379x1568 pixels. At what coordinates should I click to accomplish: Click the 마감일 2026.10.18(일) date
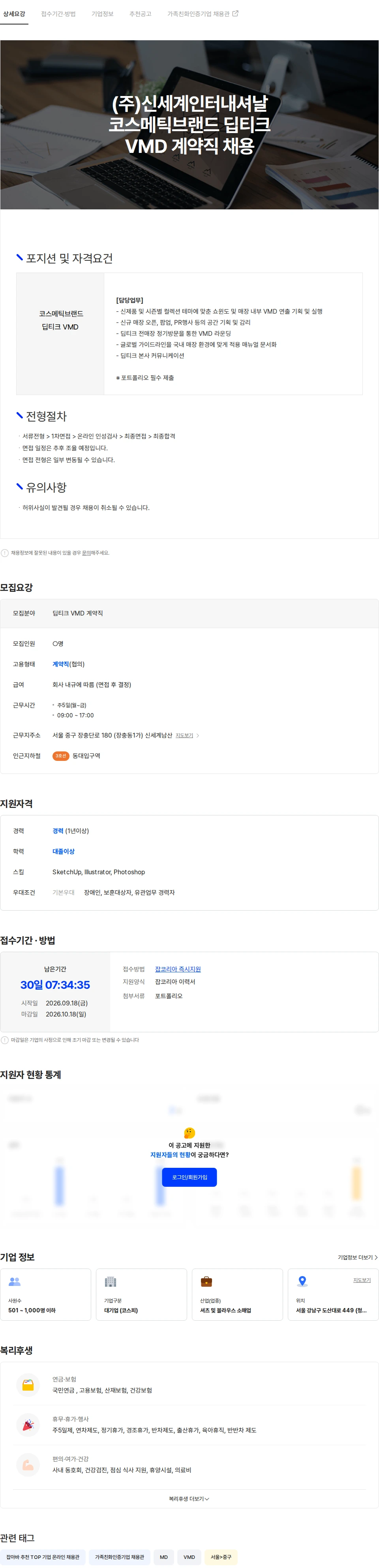(x=66, y=1014)
